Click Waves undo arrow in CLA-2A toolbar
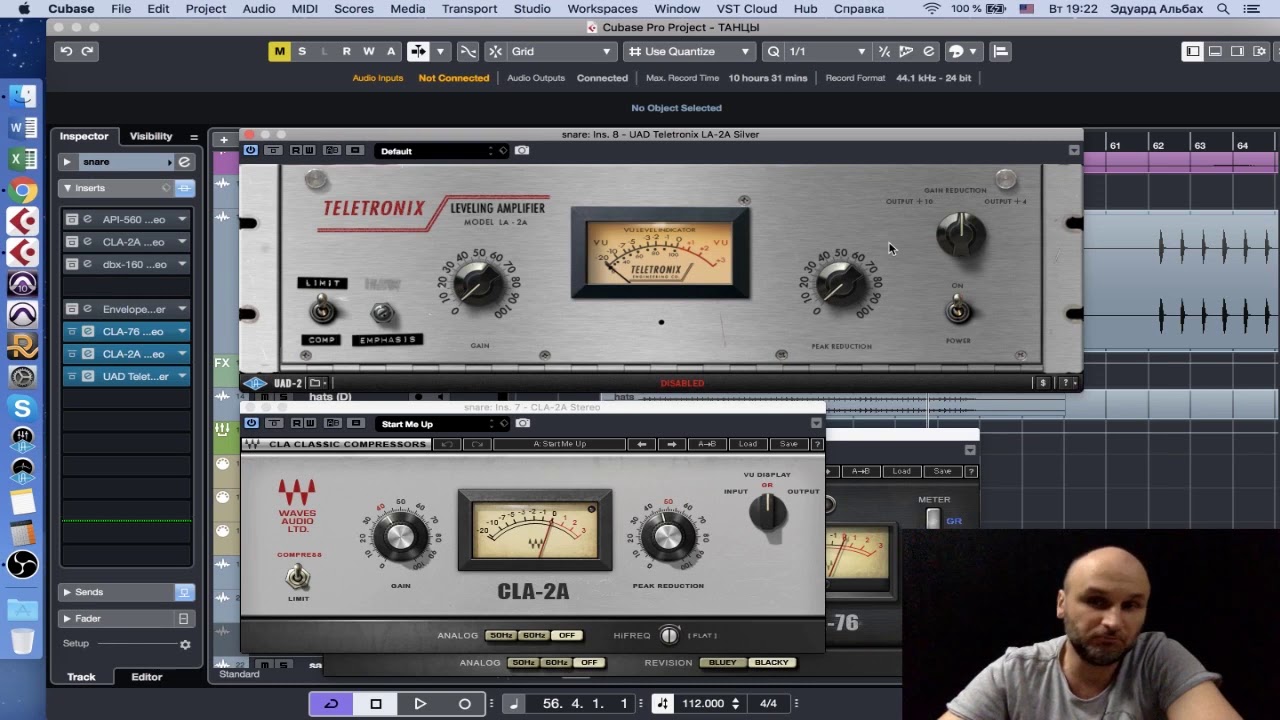1280x720 pixels. (448, 444)
